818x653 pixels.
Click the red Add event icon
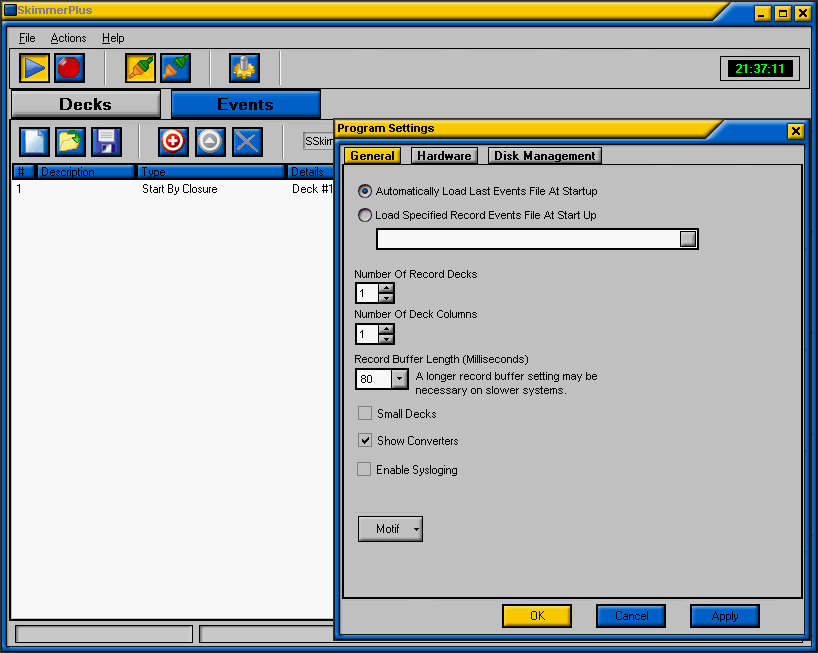[x=173, y=141]
